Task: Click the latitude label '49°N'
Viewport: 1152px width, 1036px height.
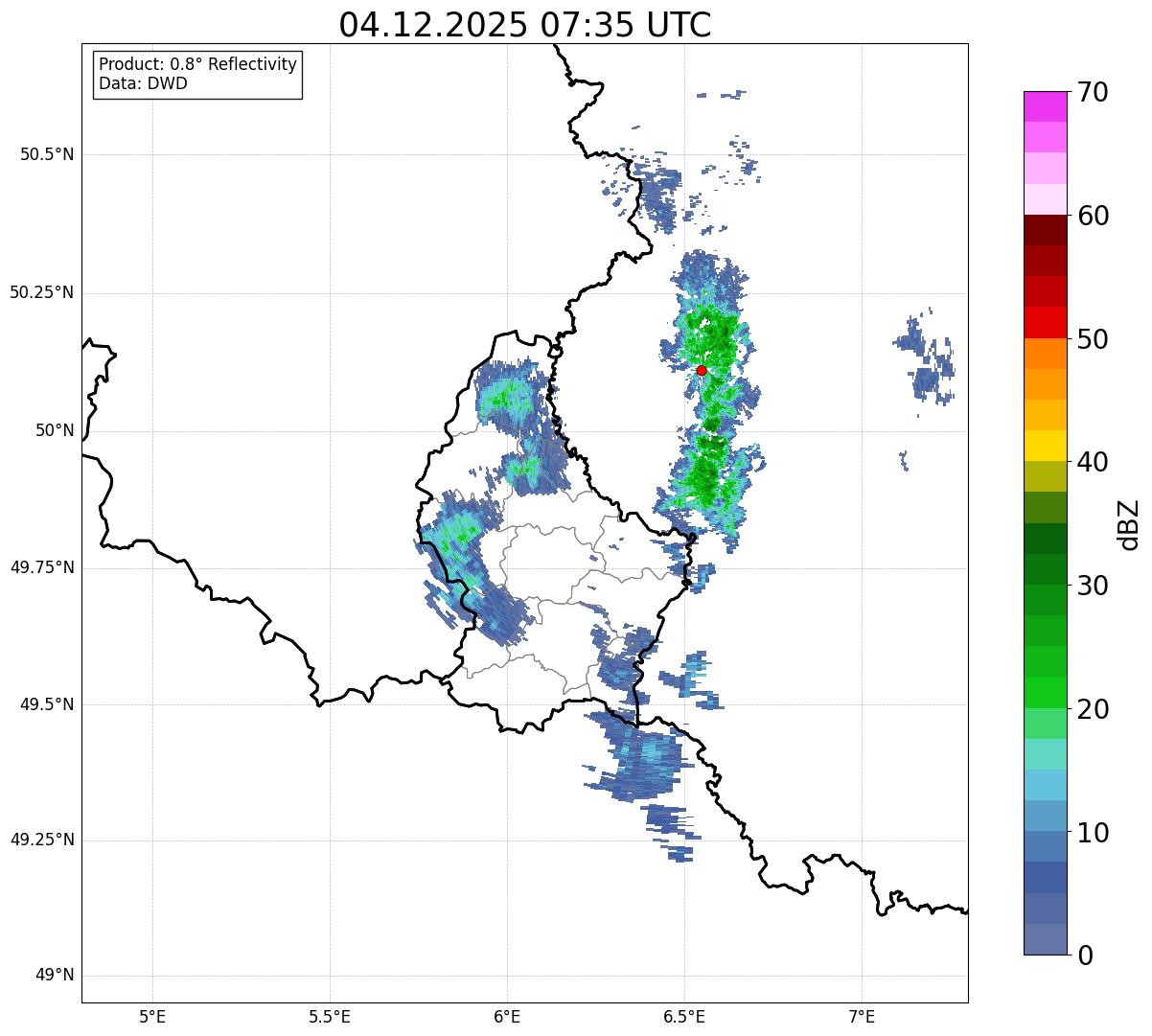Action: click(x=55, y=976)
